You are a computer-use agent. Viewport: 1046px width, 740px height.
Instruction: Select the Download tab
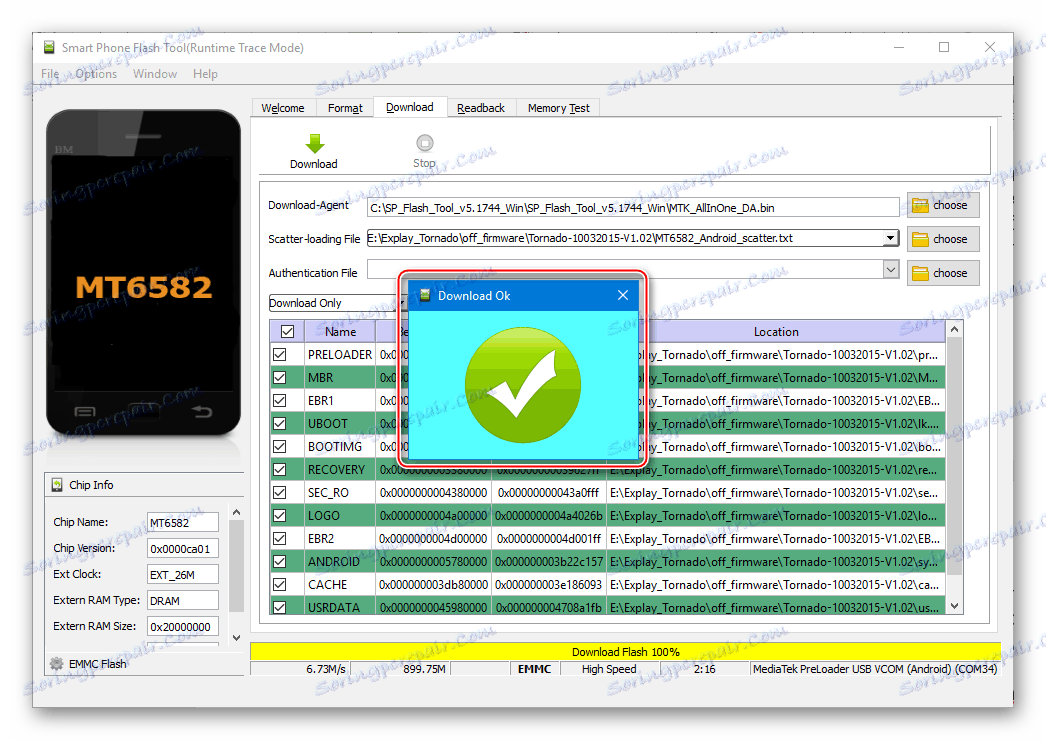[x=410, y=107]
